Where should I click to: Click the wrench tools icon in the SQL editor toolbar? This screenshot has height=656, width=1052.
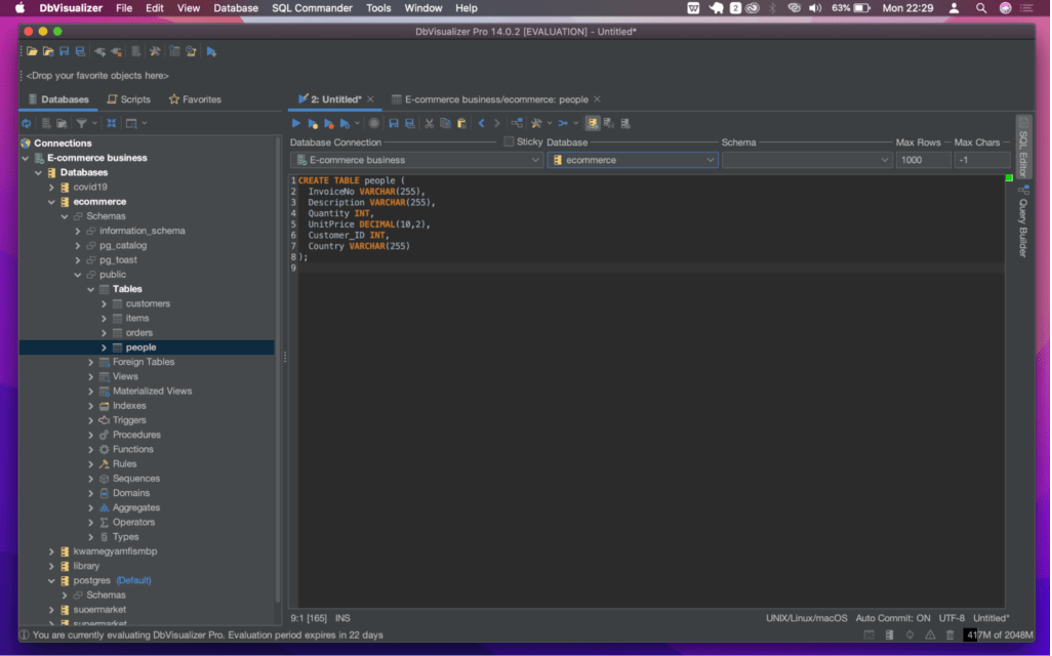[536, 123]
